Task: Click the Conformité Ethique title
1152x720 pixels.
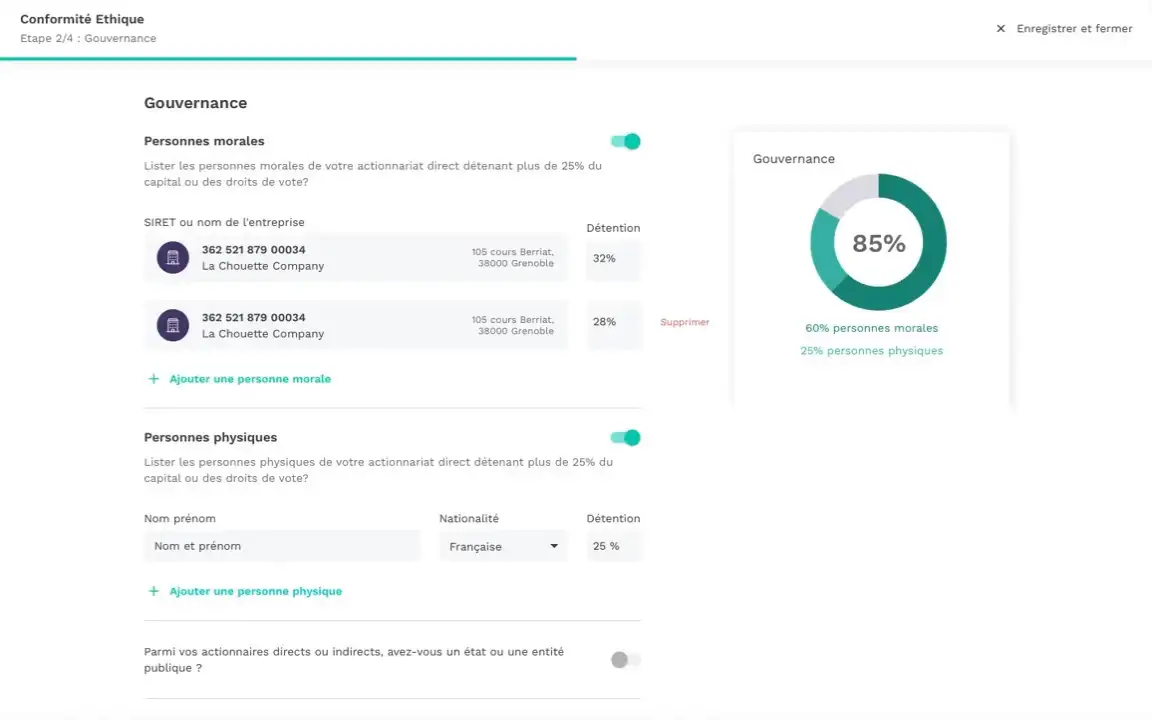Action: click(82, 19)
